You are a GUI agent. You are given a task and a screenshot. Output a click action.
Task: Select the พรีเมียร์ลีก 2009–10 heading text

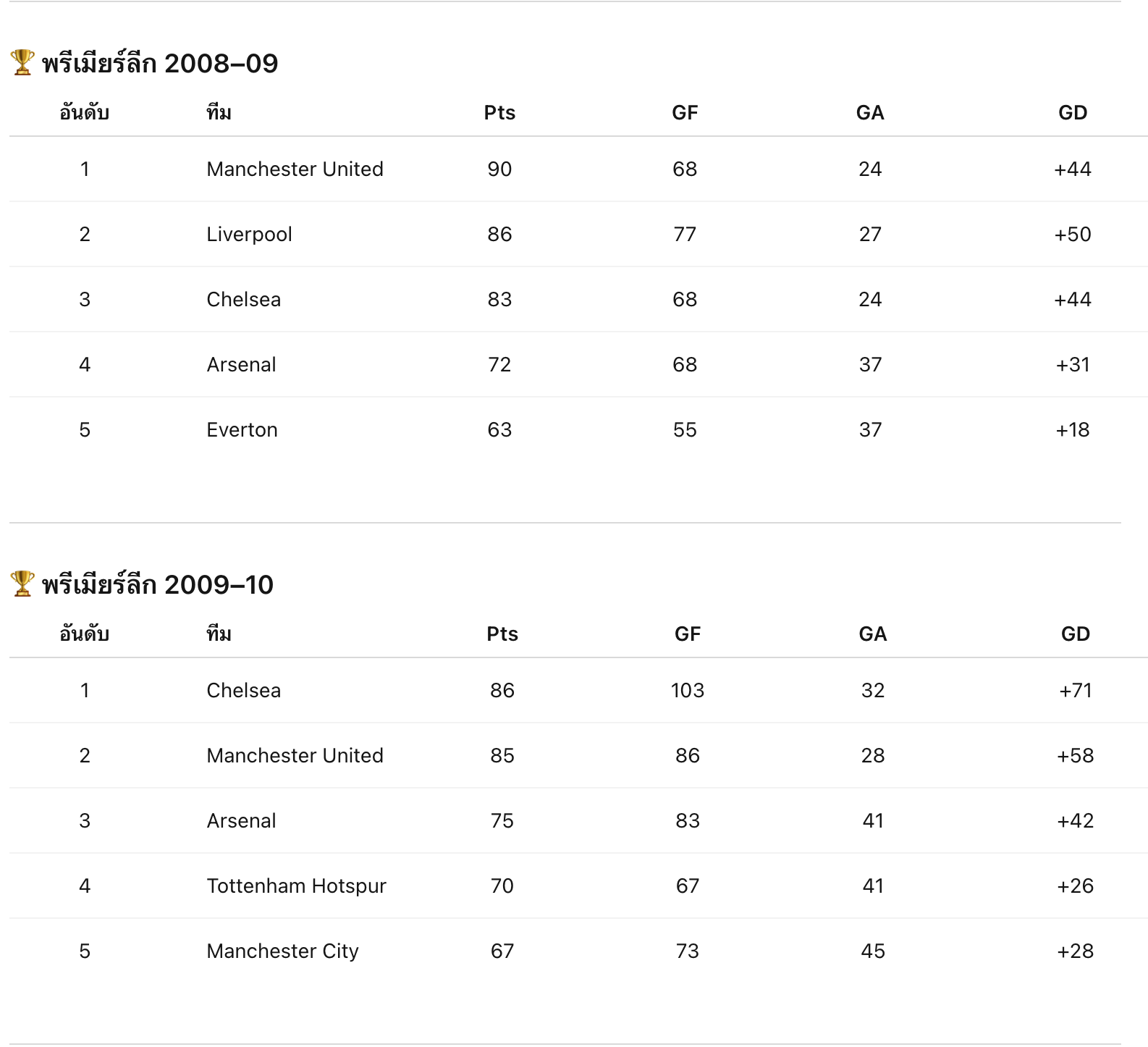pos(158,585)
